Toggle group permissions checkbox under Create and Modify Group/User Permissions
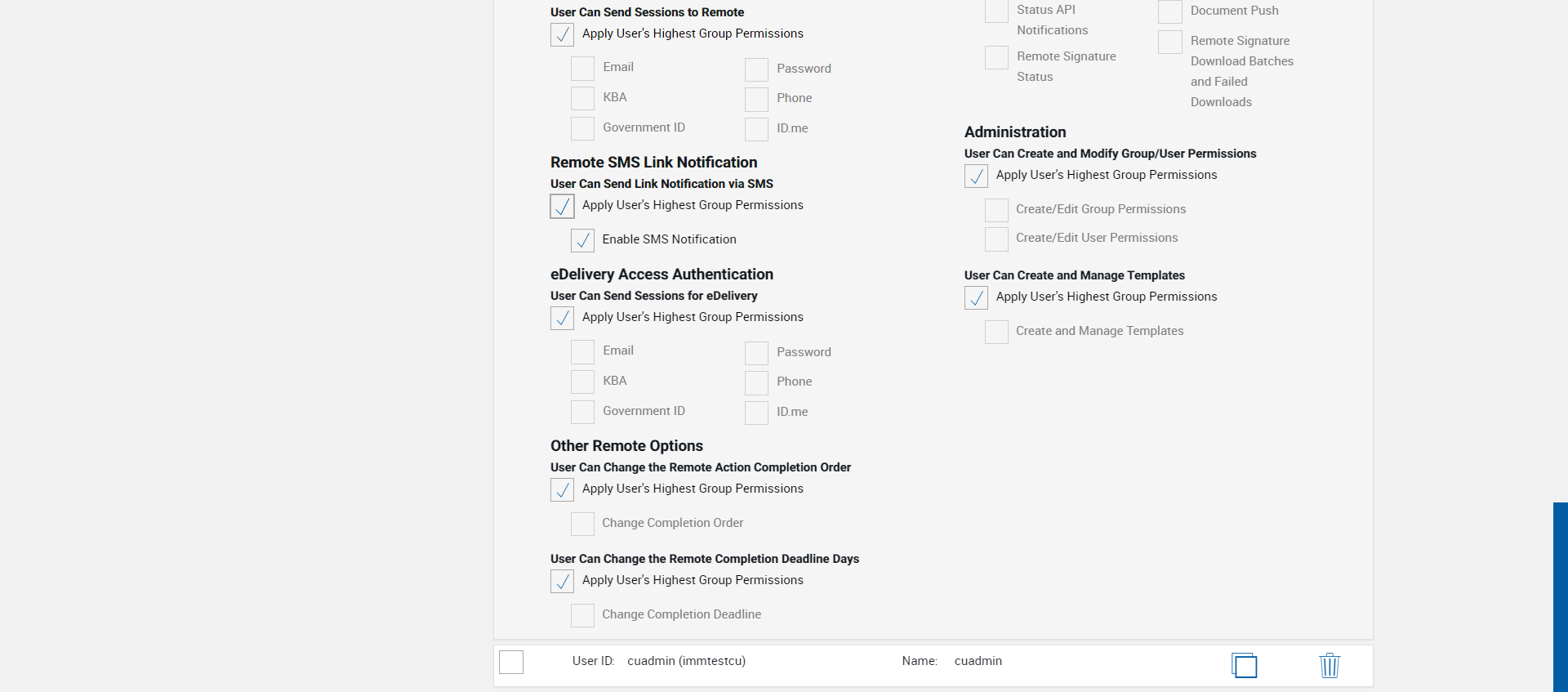The width and height of the screenshot is (1568, 692). [976, 176]
